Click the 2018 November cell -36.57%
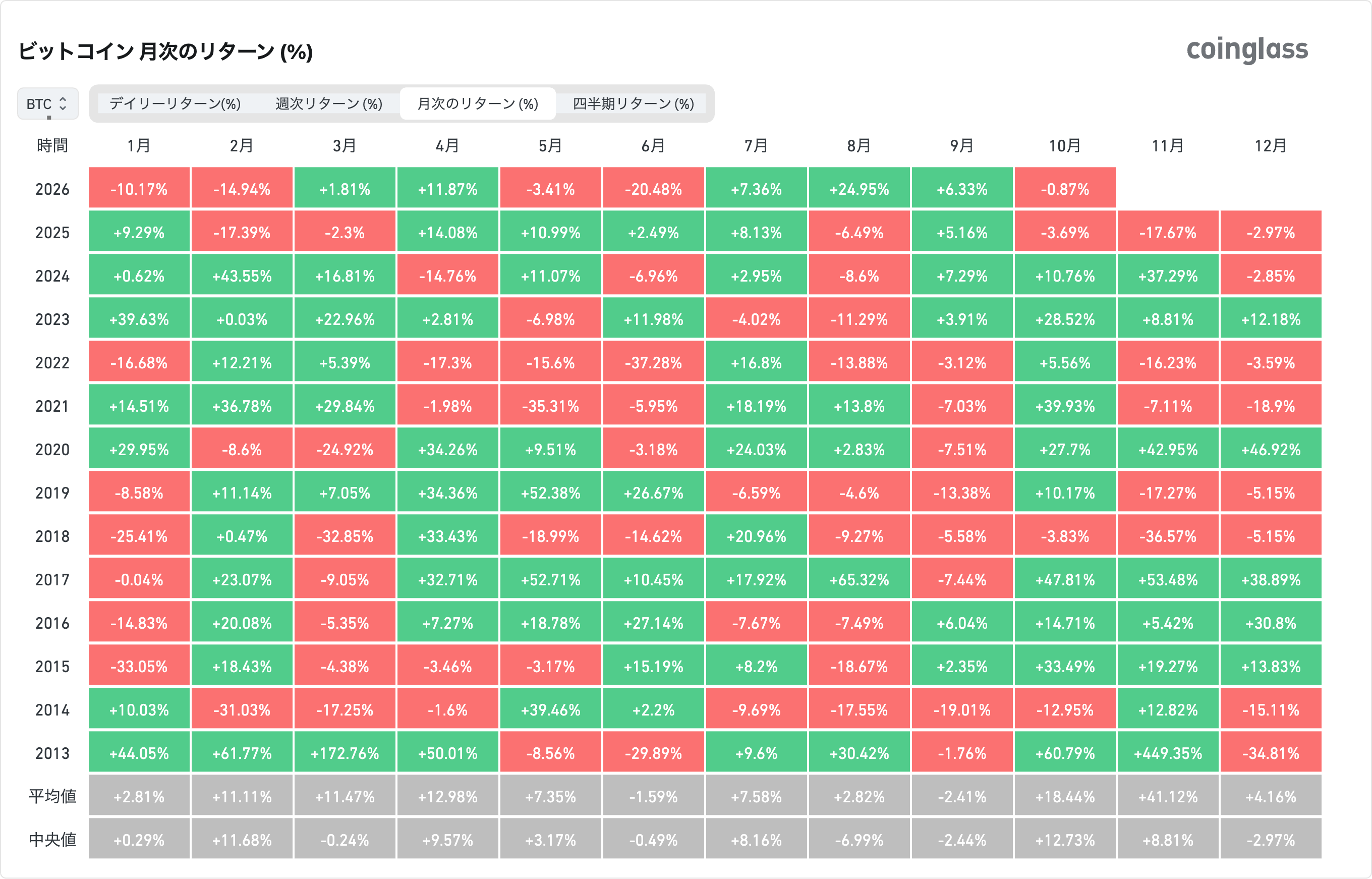Viewport: 1372px width, 879px height. pyautogui.click(x=1168, y=535)
